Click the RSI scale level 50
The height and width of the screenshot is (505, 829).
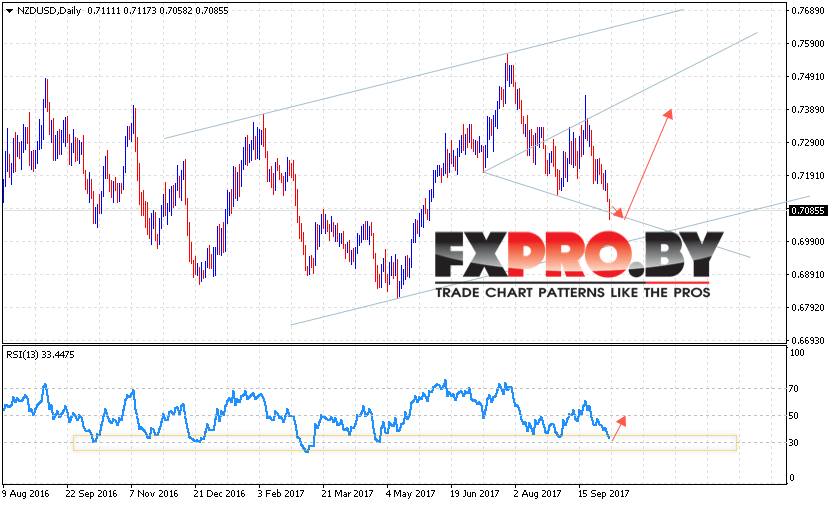click(x=794, y=416)
